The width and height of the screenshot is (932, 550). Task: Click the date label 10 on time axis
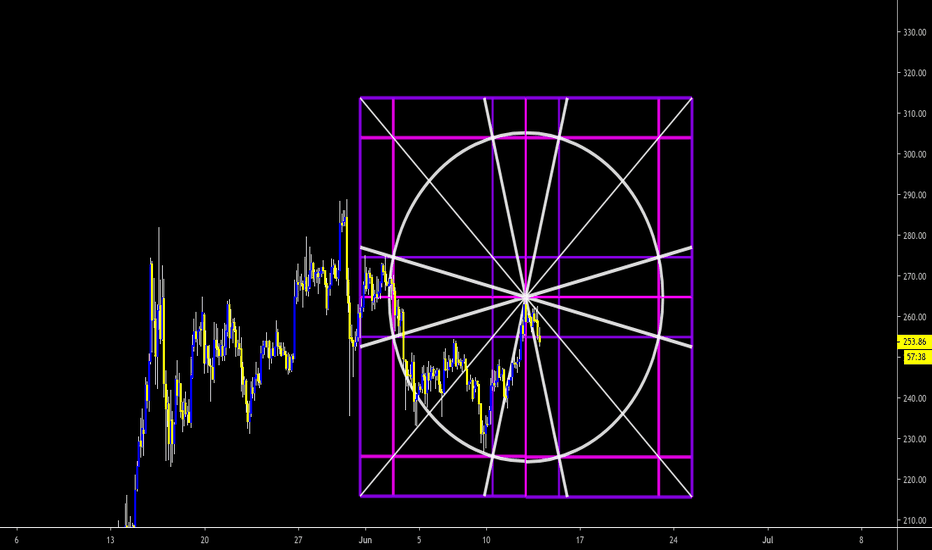(x=486, y=540)
